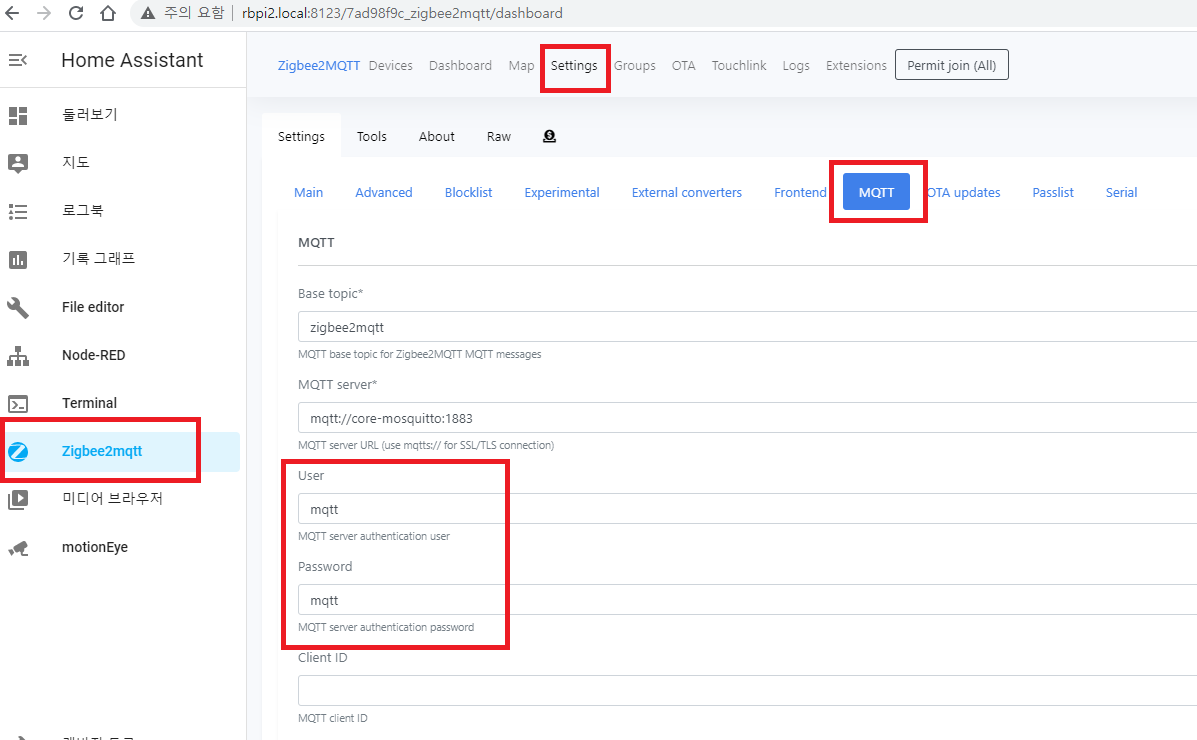1197x740 pixels.
Task: Open the Touchlink page
Action: click(739, 66)
